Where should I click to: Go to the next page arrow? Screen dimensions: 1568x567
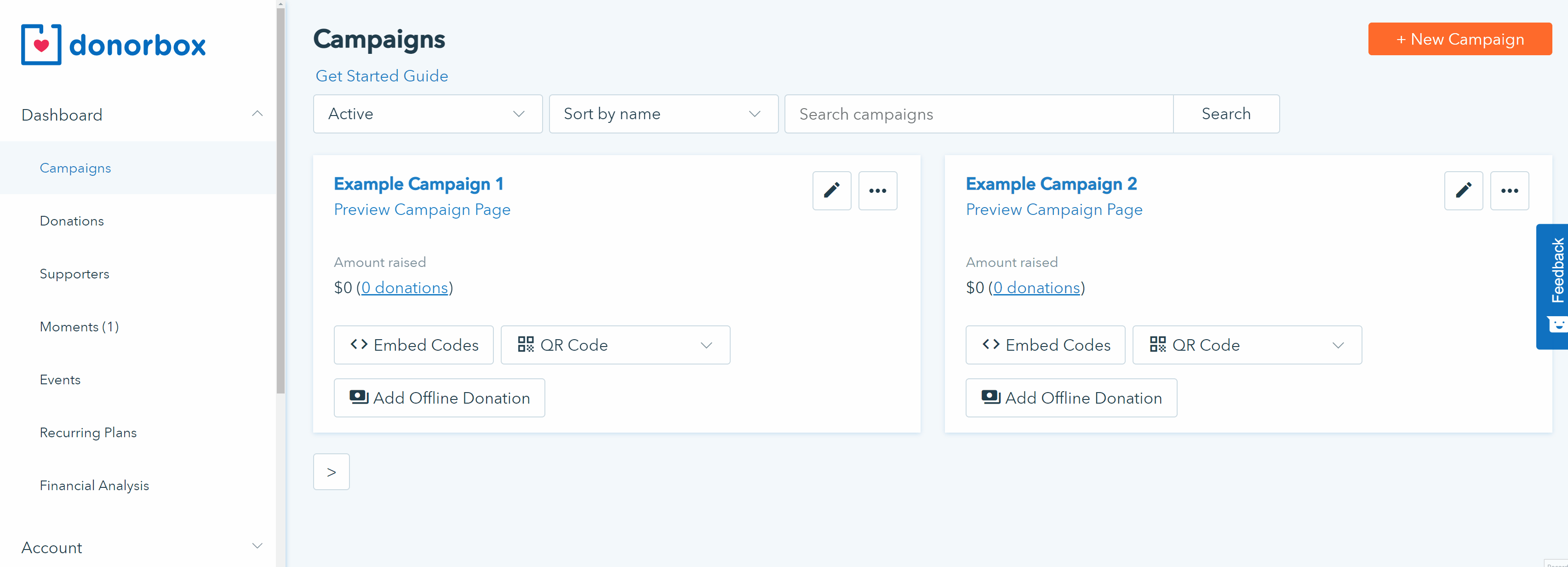[331, 471]
